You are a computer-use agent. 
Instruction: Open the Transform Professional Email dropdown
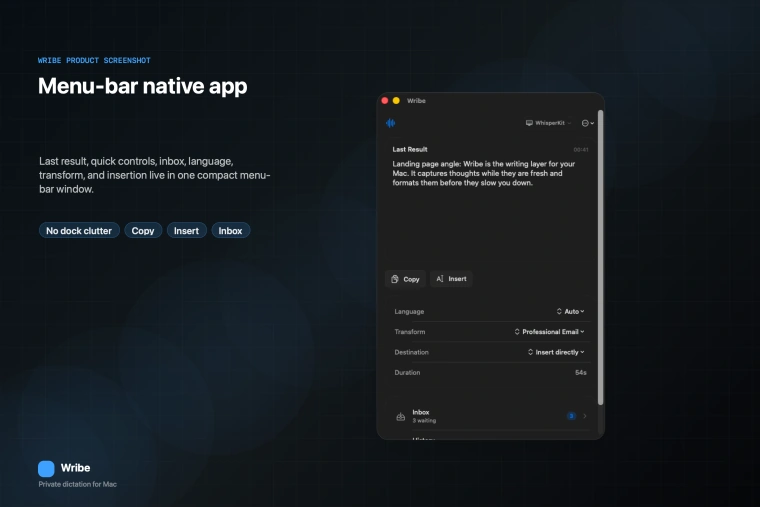549,332
